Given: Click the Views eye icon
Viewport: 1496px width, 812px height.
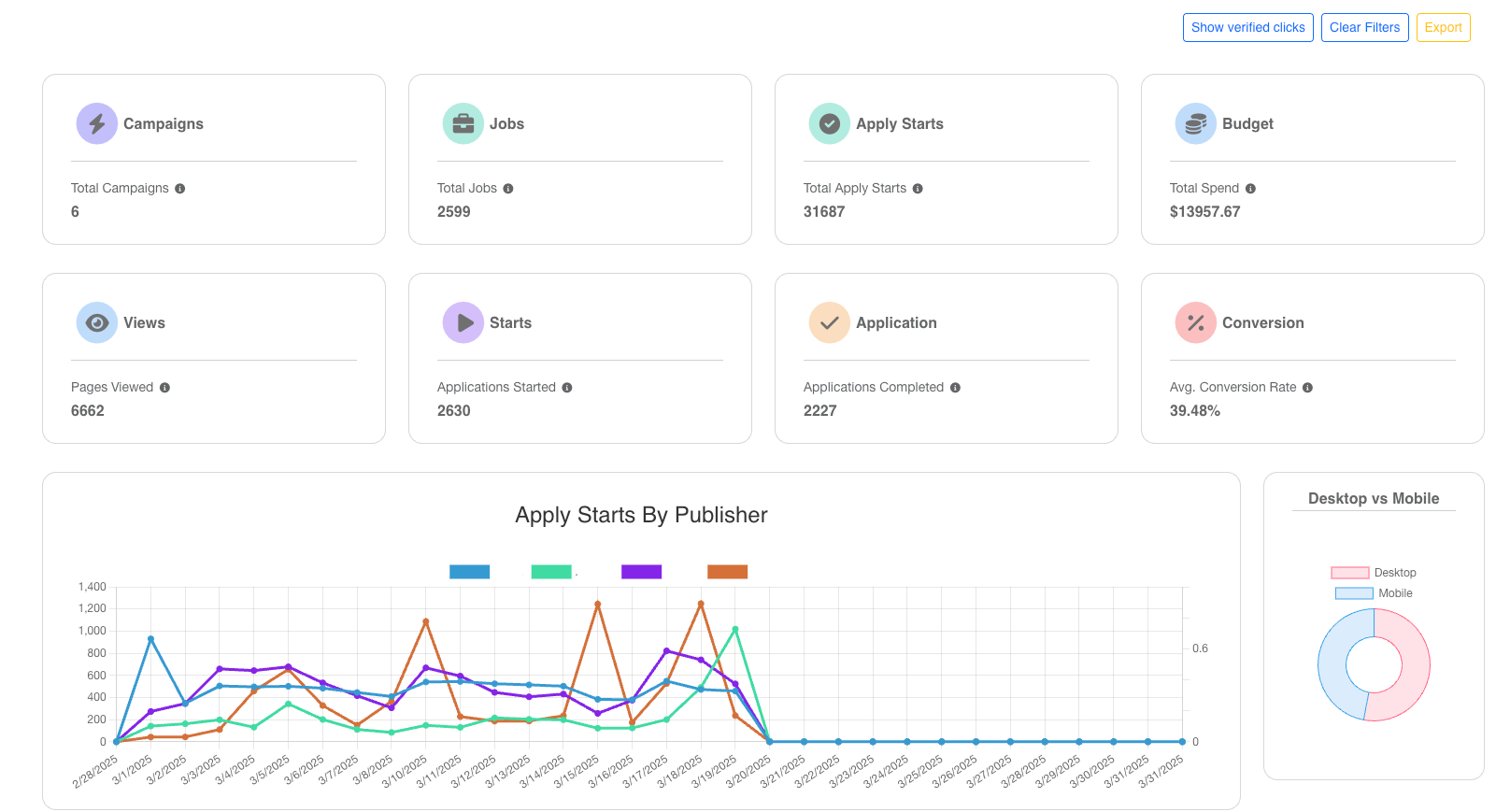Looking at the screenshot, I should coord(97,322).
